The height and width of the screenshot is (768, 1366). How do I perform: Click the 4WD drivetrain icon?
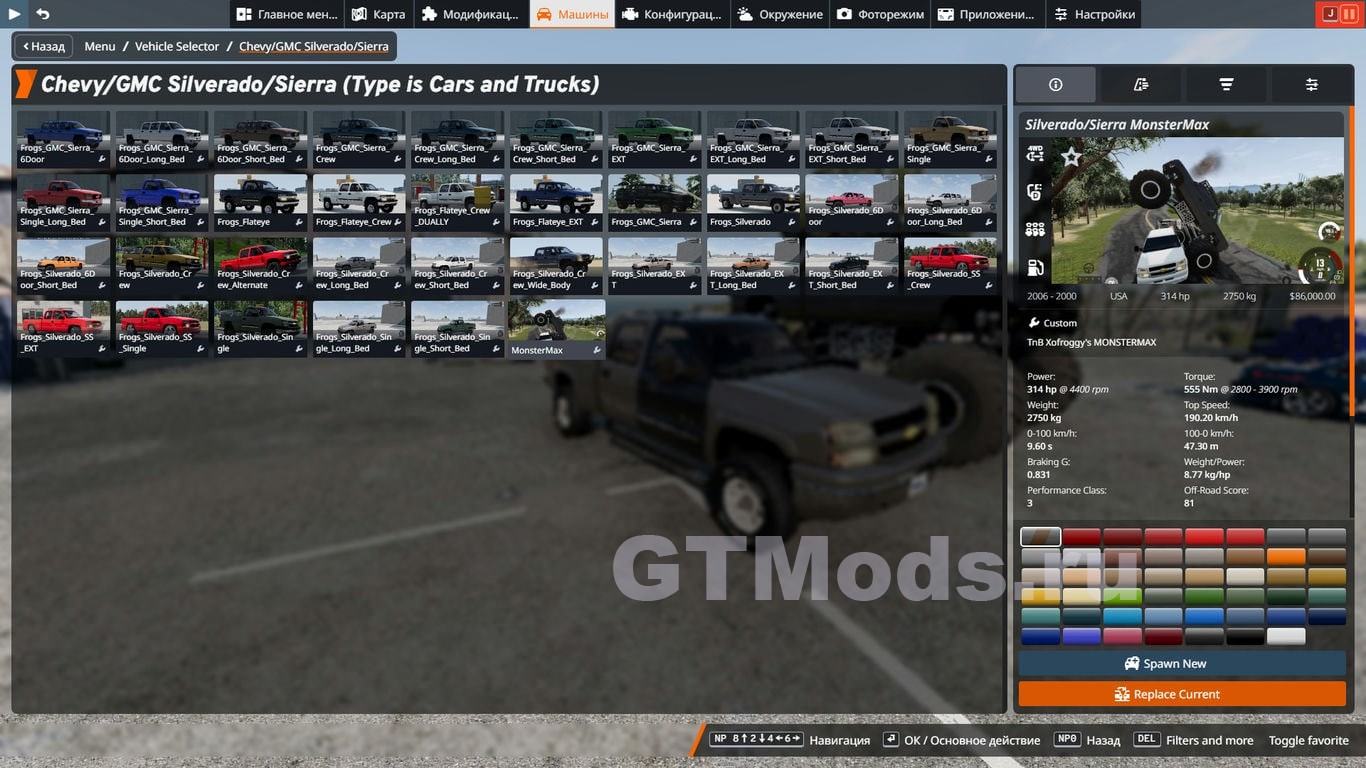click(1035, 154)
